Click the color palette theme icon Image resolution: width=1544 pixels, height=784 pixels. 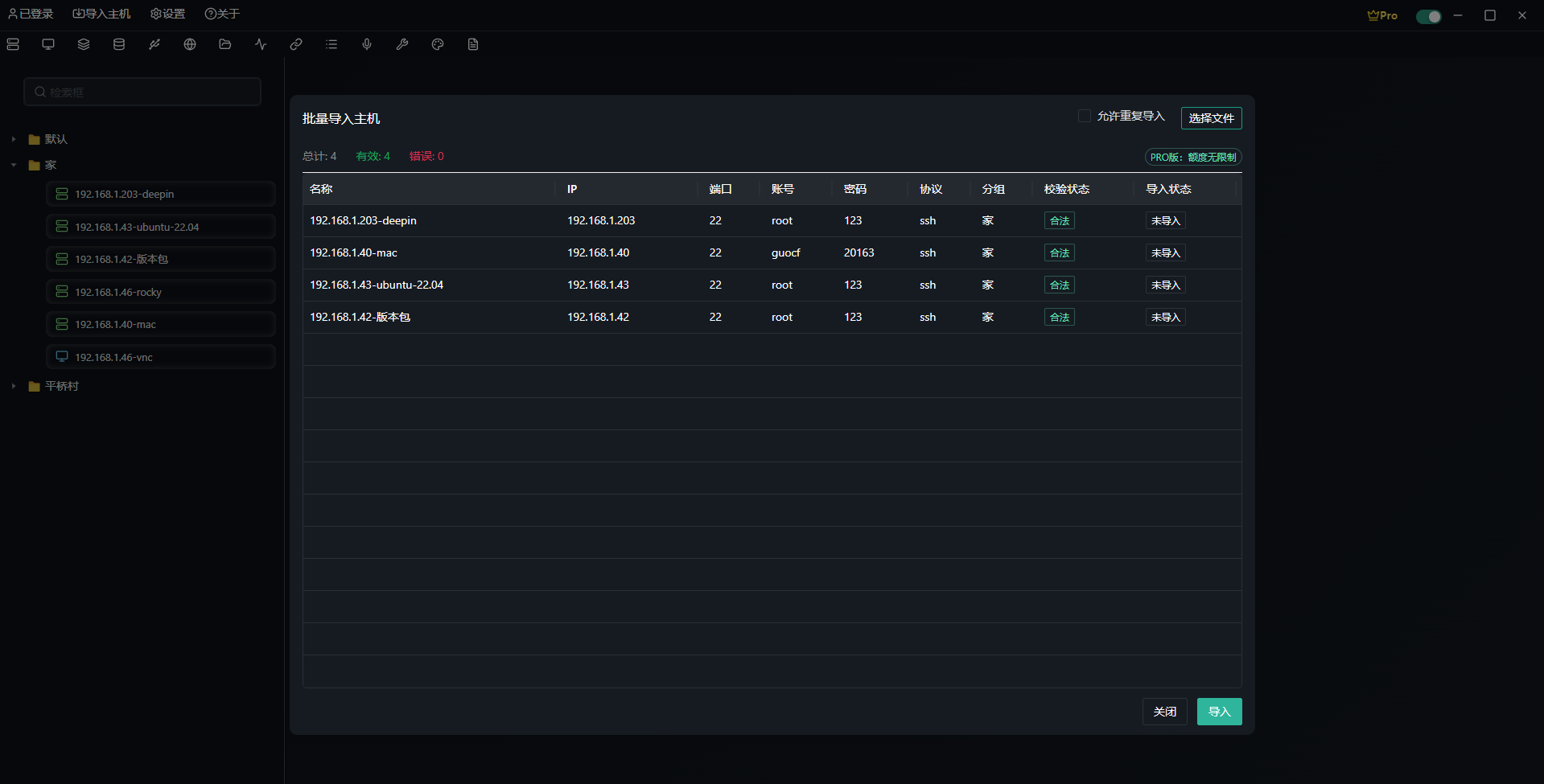tap(438, 44)
